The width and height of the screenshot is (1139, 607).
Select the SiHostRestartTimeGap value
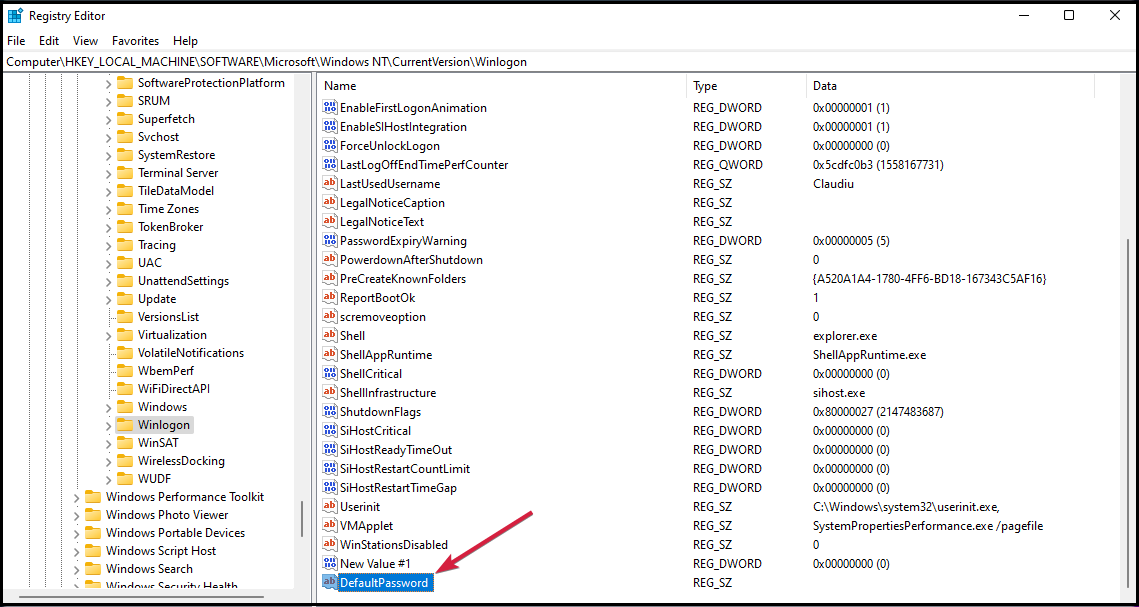[398, 487]
